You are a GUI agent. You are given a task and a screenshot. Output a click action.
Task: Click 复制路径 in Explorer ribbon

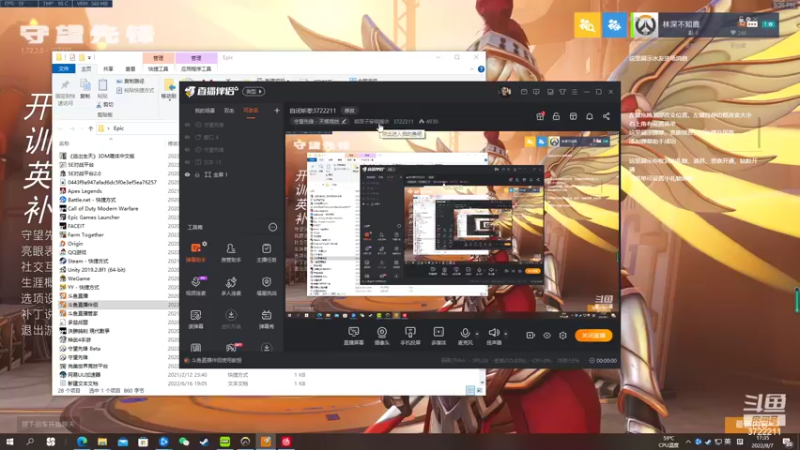coord(131,81)
